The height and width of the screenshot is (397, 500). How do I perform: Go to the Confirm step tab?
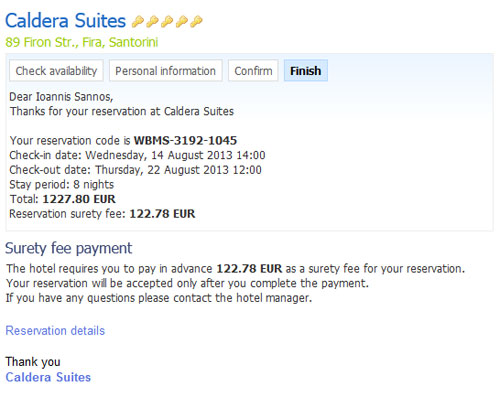point(253,71)
